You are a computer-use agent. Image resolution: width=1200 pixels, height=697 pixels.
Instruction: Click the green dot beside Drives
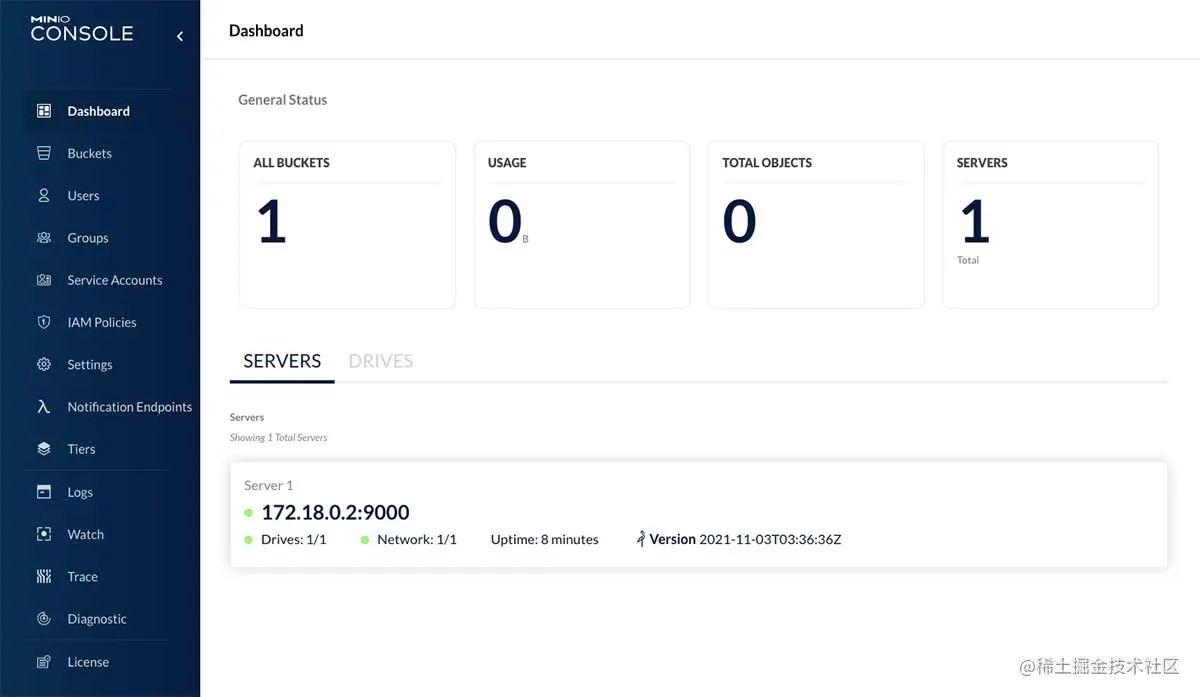click(248, 540)
